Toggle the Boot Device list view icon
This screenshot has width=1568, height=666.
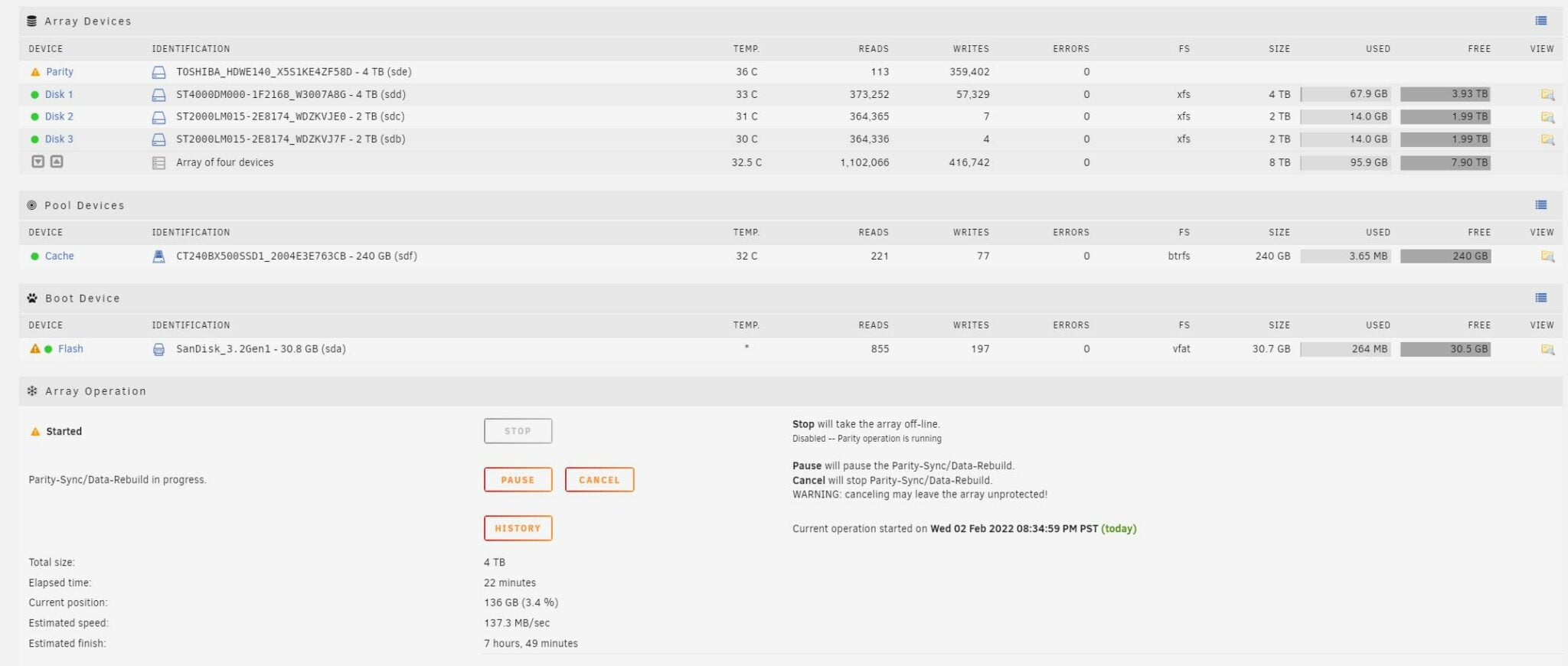[1541, 297]
